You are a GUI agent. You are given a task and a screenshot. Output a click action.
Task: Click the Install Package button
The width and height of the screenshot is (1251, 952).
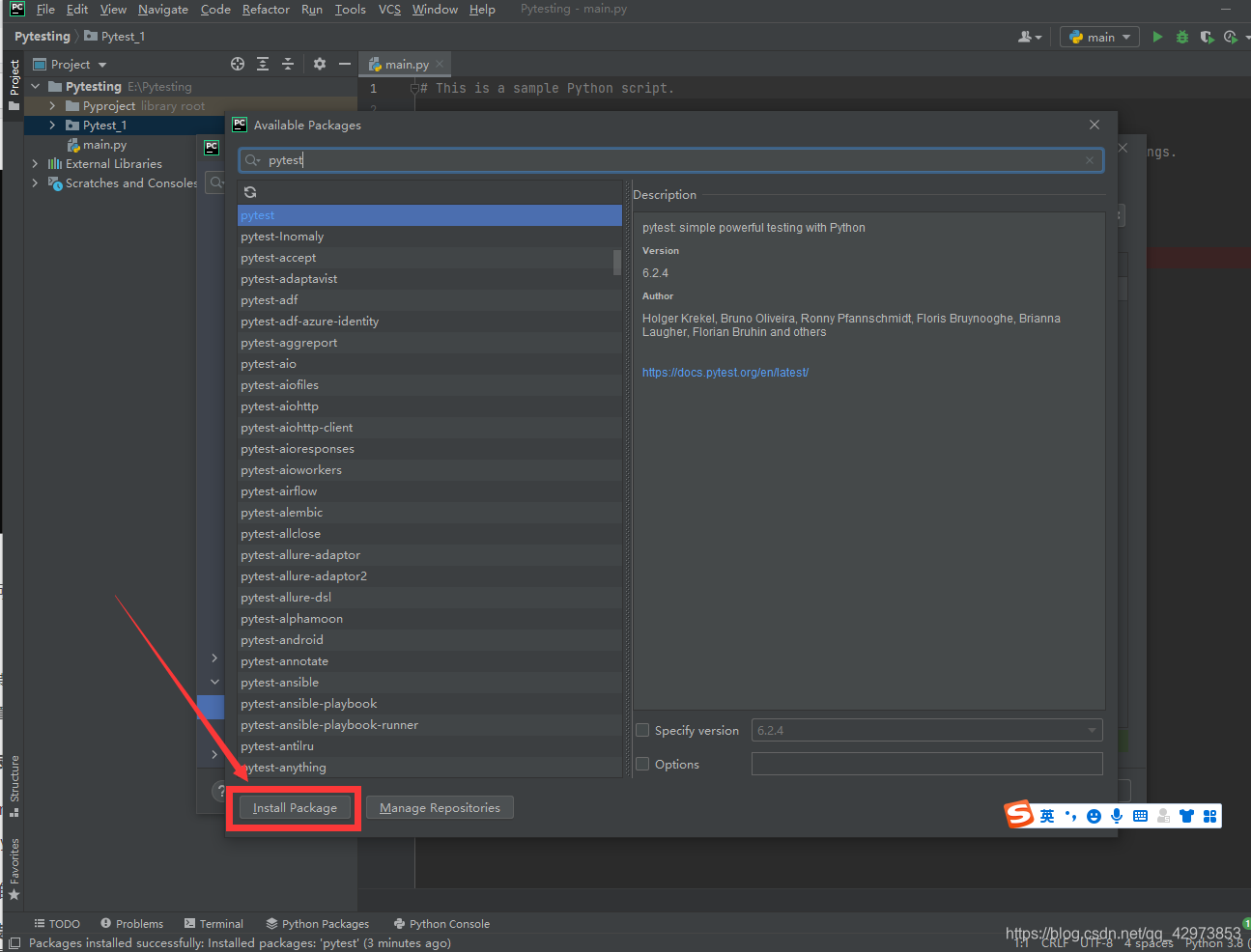tap(295, 808)
